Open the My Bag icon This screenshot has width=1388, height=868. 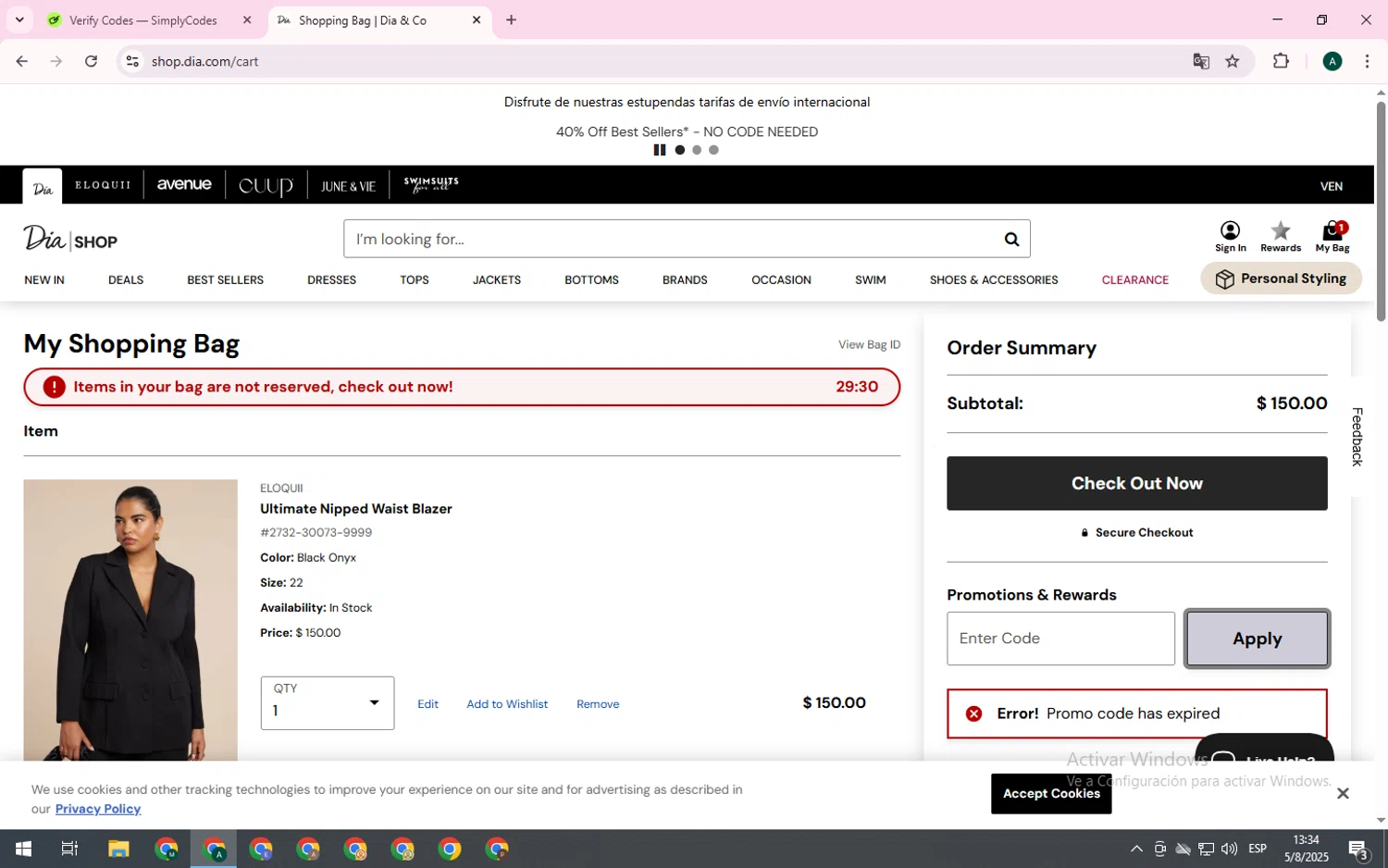coord(1332,237)
